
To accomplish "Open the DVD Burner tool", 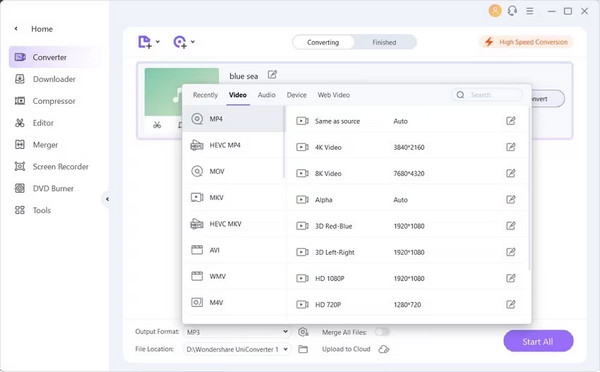I will tap(44, 188).
